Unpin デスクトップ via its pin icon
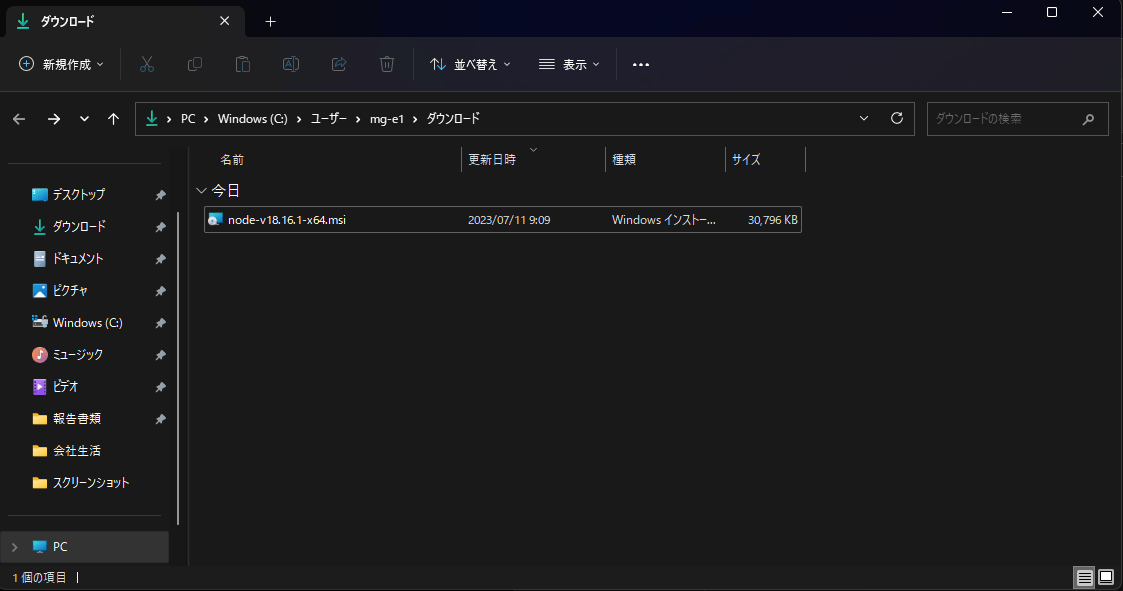The width and height of the screenshot is (1123, 591). click(x=160, y=195)
